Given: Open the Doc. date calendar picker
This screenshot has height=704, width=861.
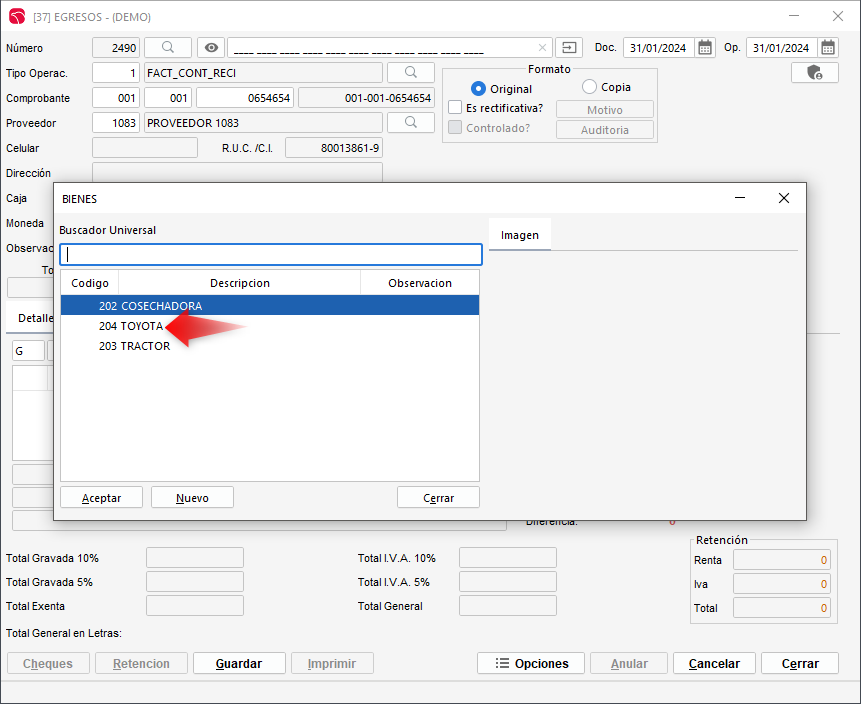Looking at the screenshot, I should [x=705, y=47].
